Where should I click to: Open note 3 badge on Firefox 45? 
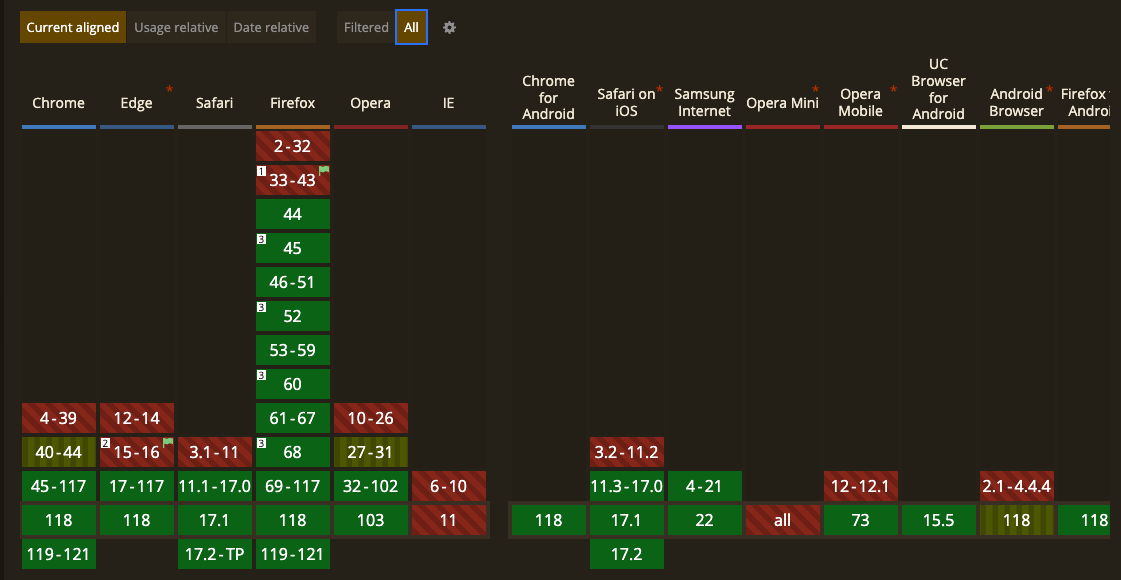[262, 240]
